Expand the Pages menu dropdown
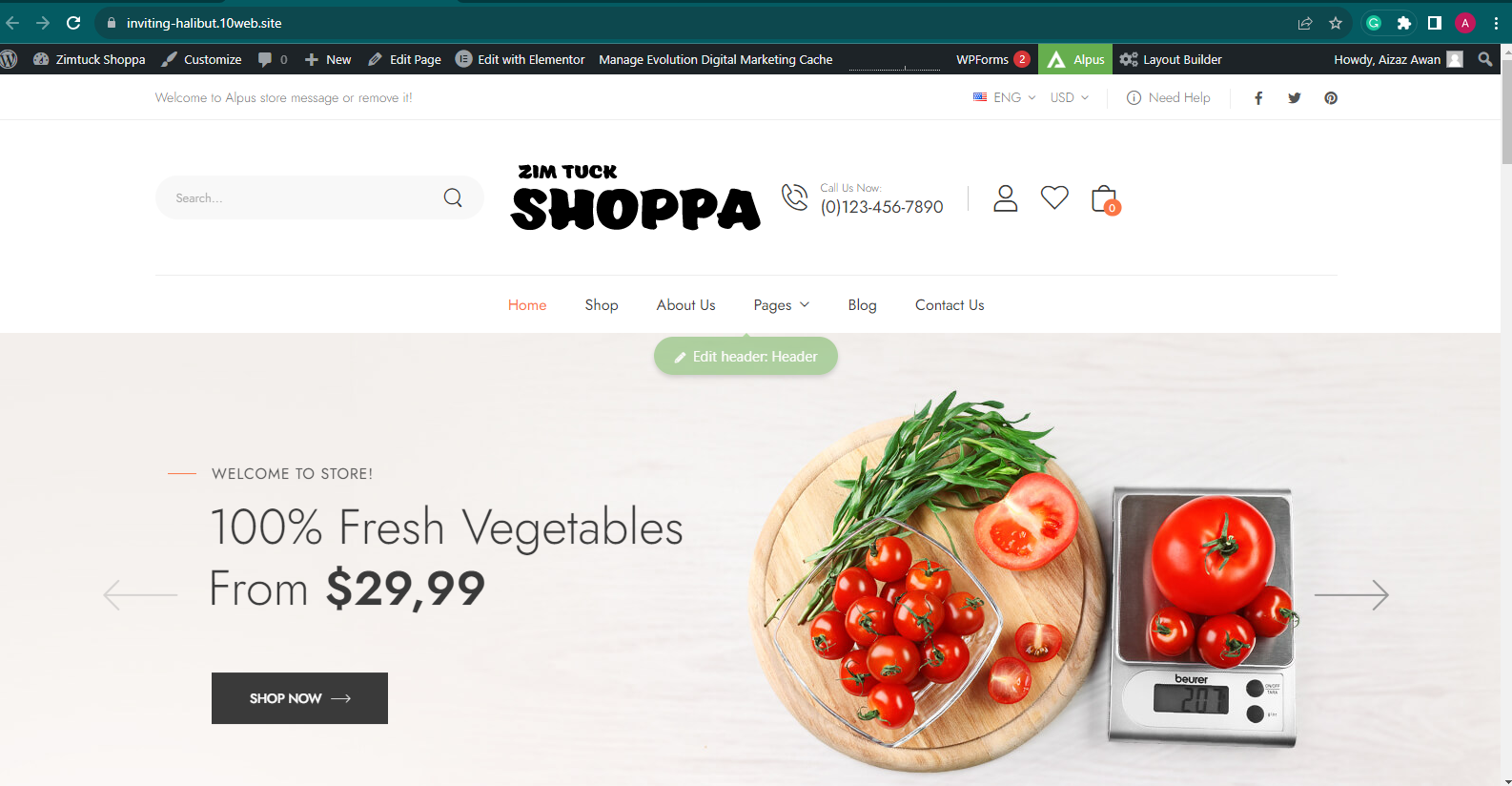 (x=782, y=305)
